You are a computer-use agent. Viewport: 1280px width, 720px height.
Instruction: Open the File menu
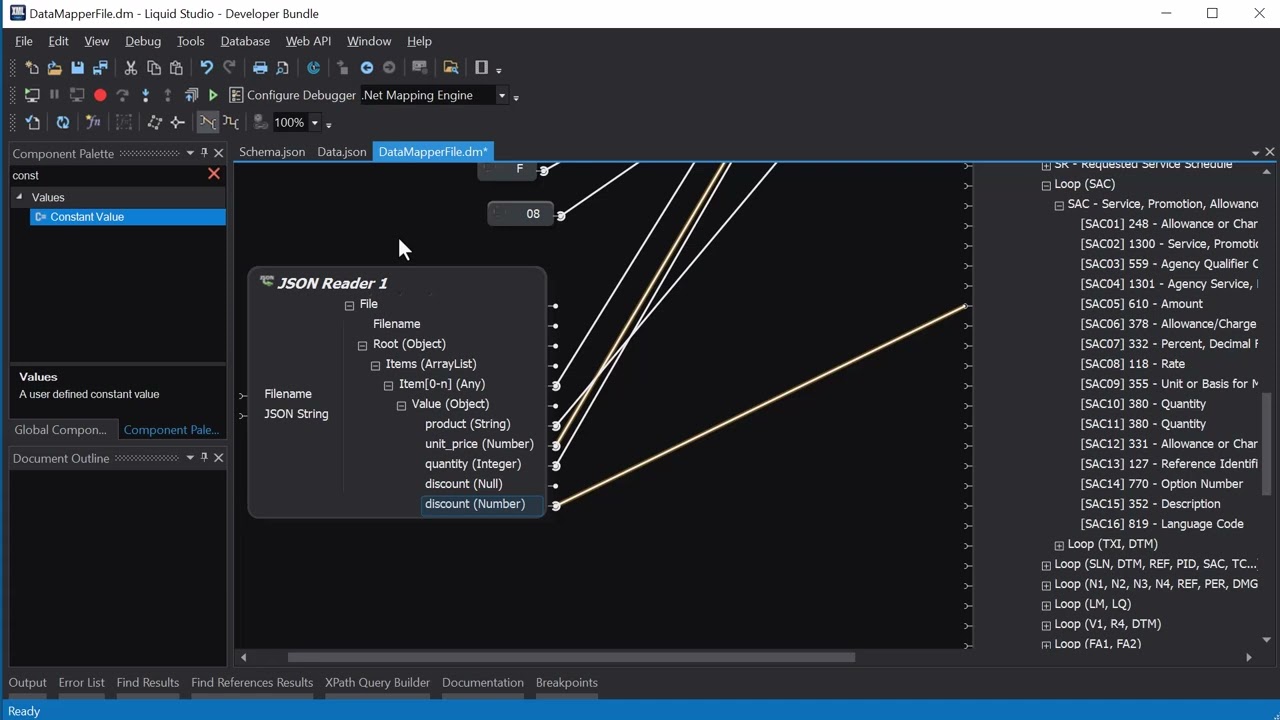click(24, 41)
